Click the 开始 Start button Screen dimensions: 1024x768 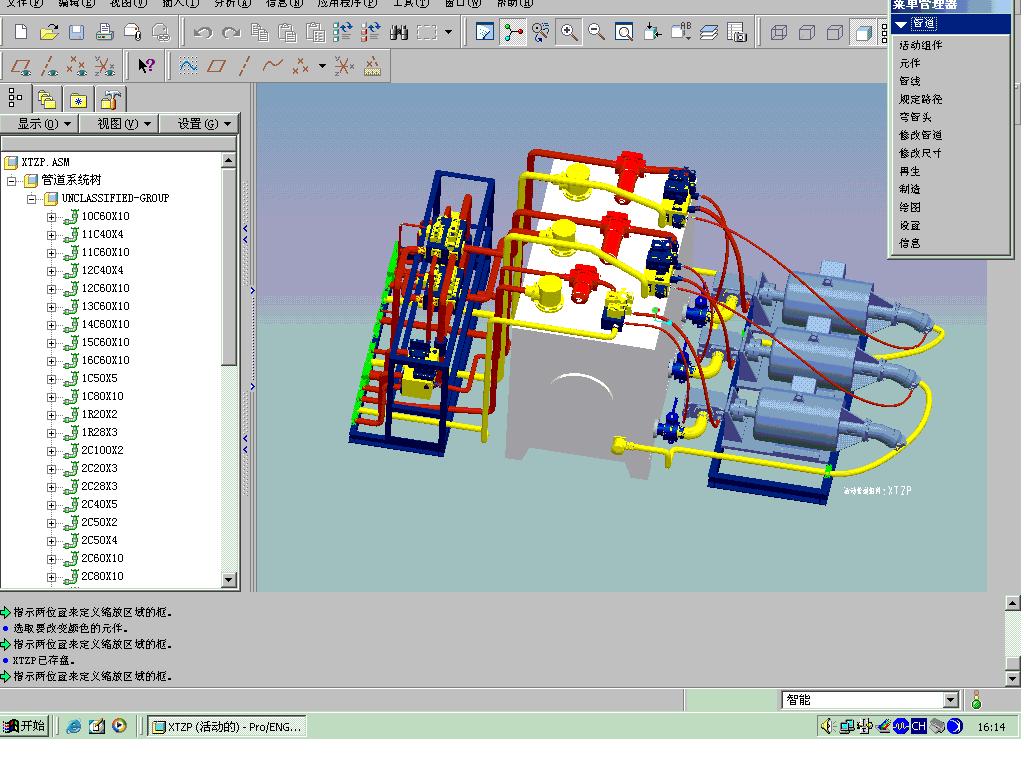pyautogui.click(x=25, y=726)
